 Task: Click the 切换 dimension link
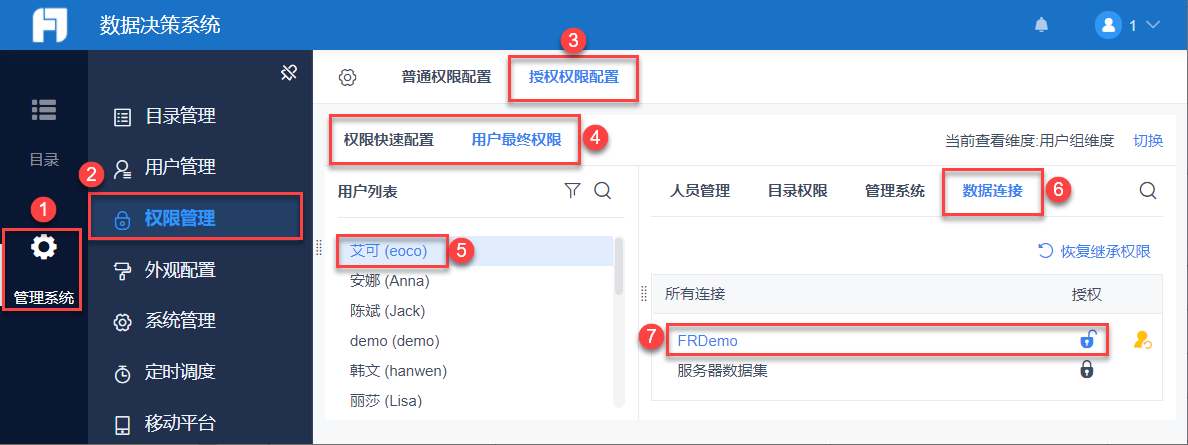(1148, 140)
